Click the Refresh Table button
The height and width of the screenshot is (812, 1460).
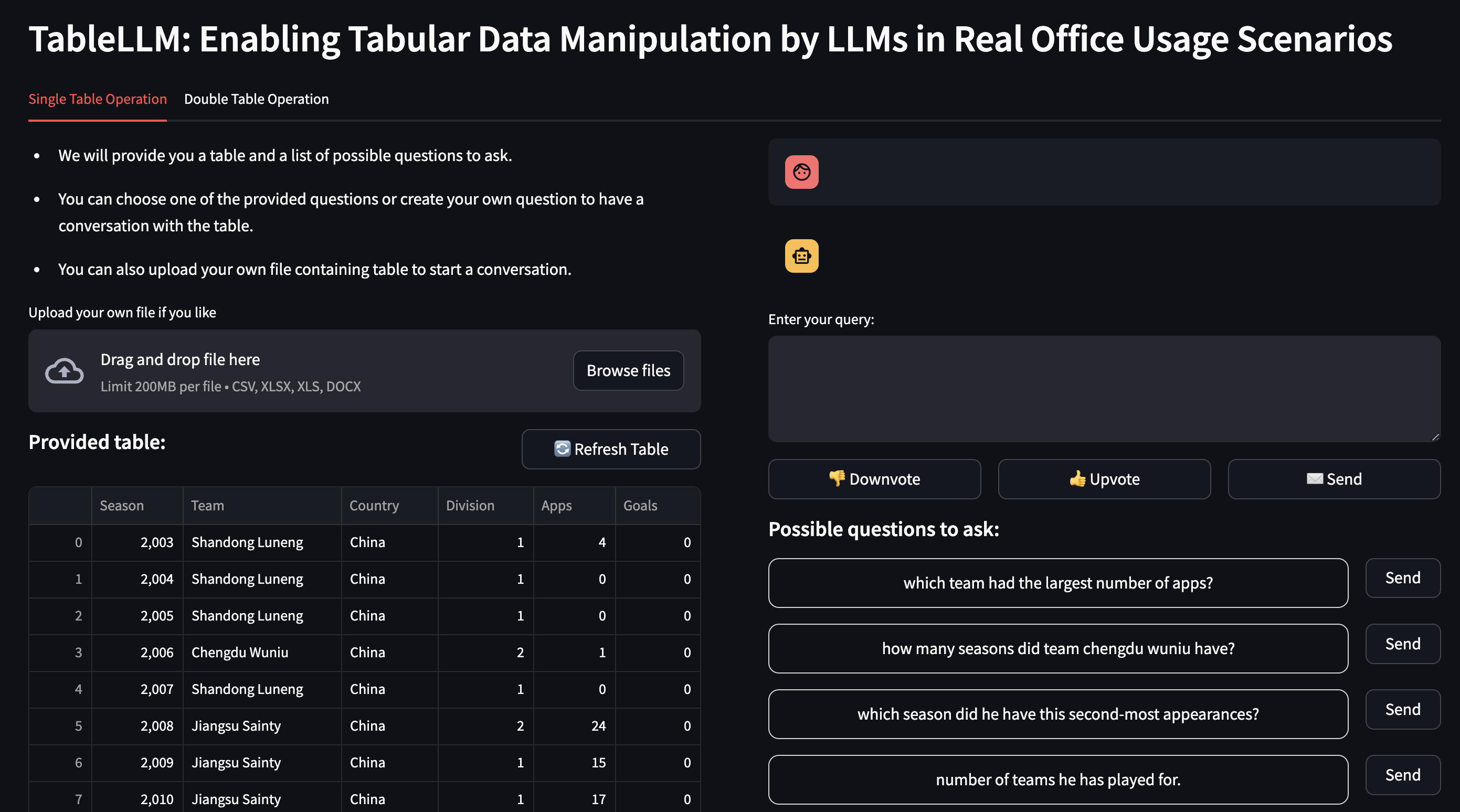pos(610,450)
